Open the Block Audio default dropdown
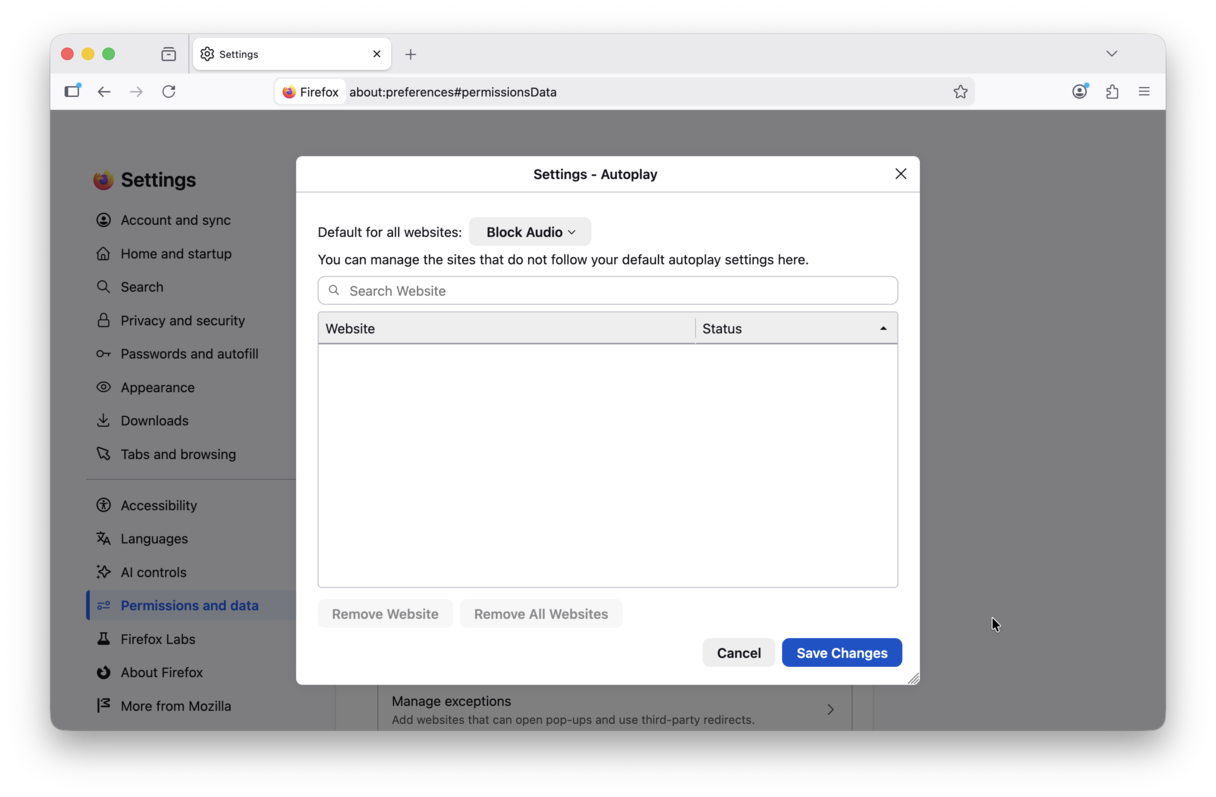The height and width of the screenshot is (797, 1216). point(530,232)
